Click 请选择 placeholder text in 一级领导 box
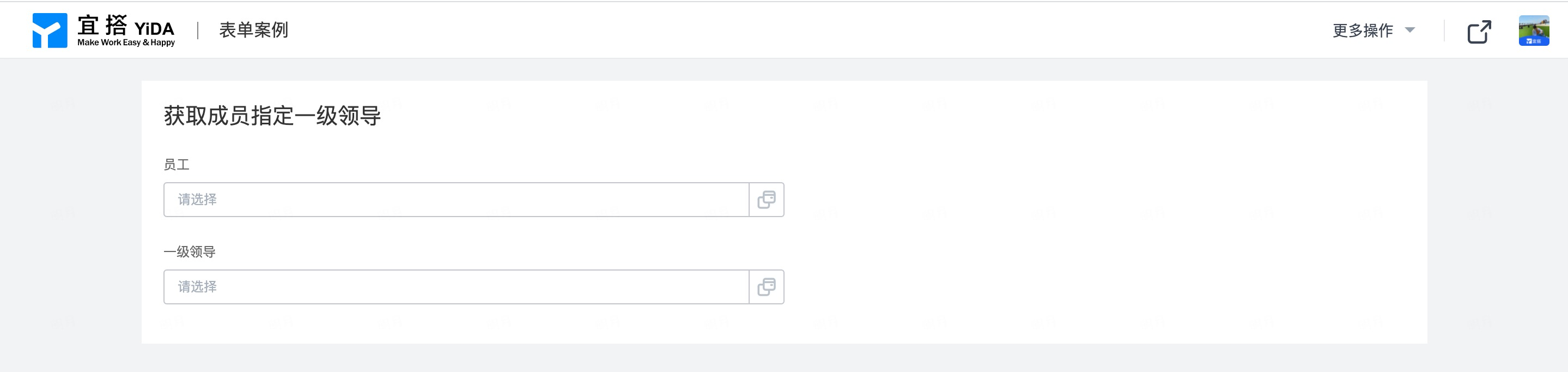The width and height of the screenshot is (1568, 372). coord(197,286)
